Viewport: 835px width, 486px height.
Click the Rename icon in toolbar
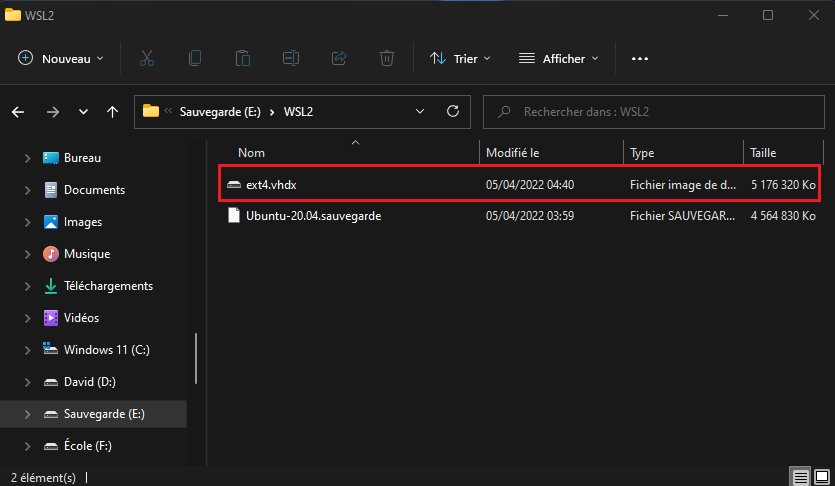291,58
